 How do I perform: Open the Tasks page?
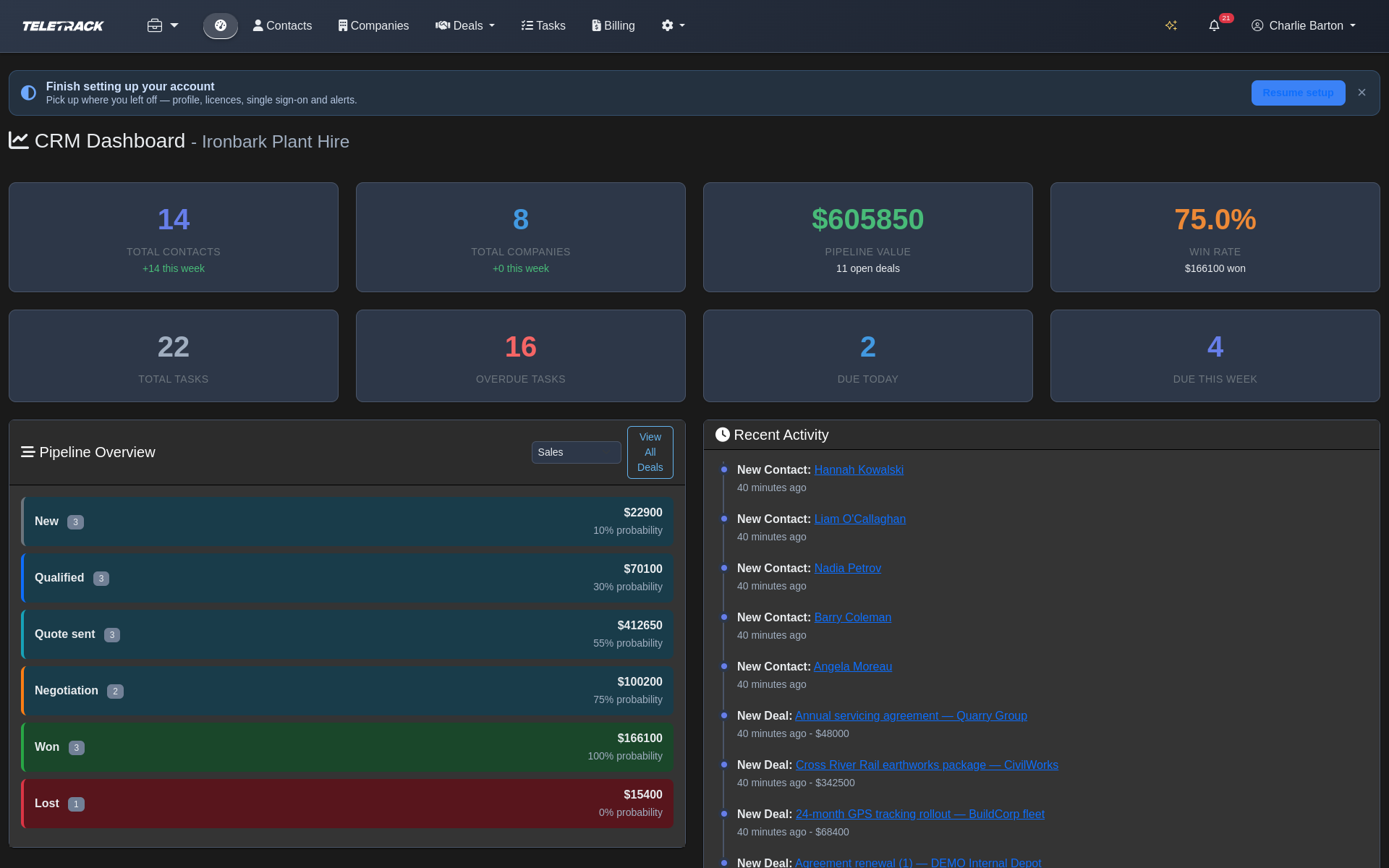(x=543, y=25)
